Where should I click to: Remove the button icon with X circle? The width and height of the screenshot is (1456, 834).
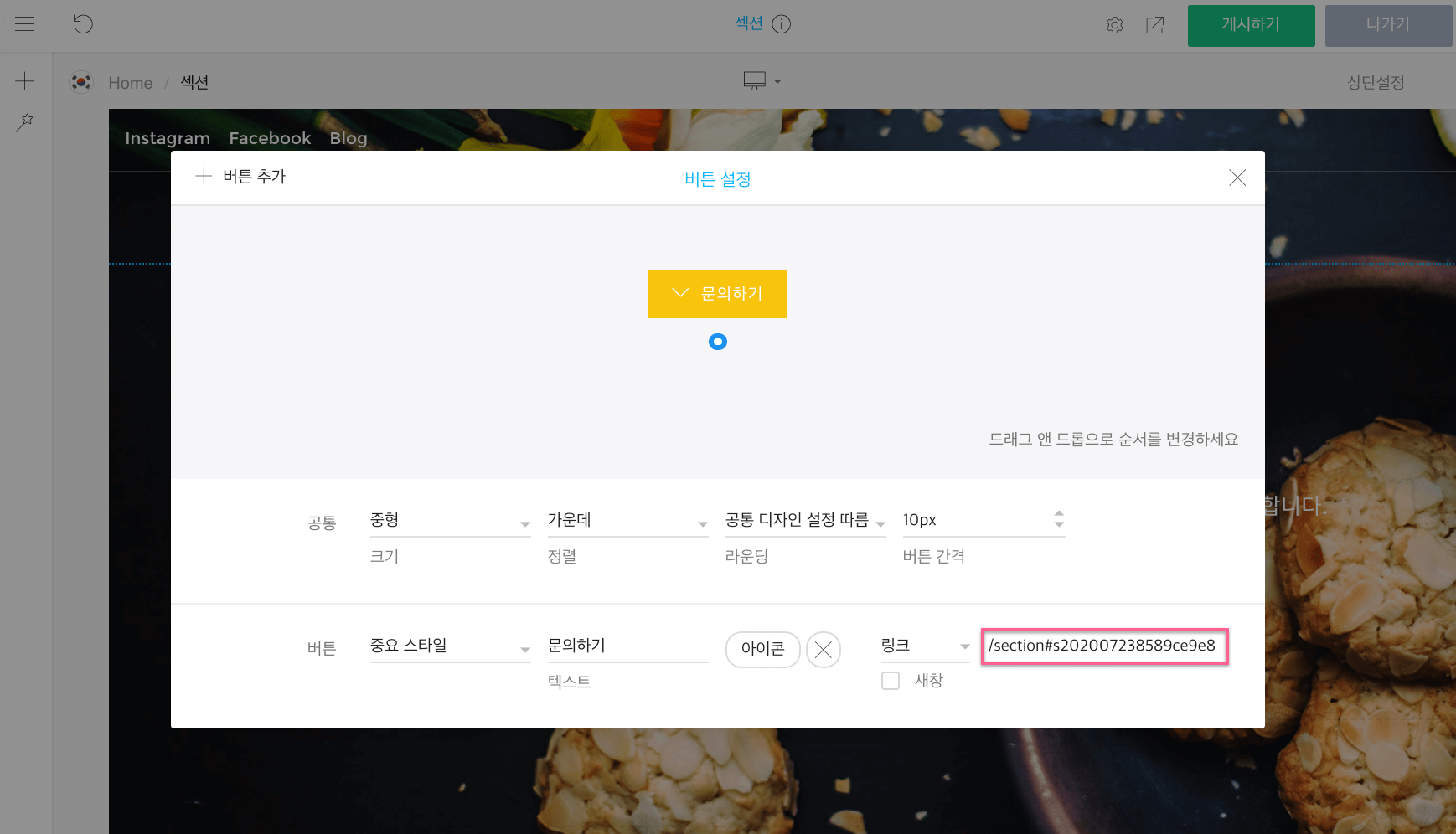tap(824, 650)
